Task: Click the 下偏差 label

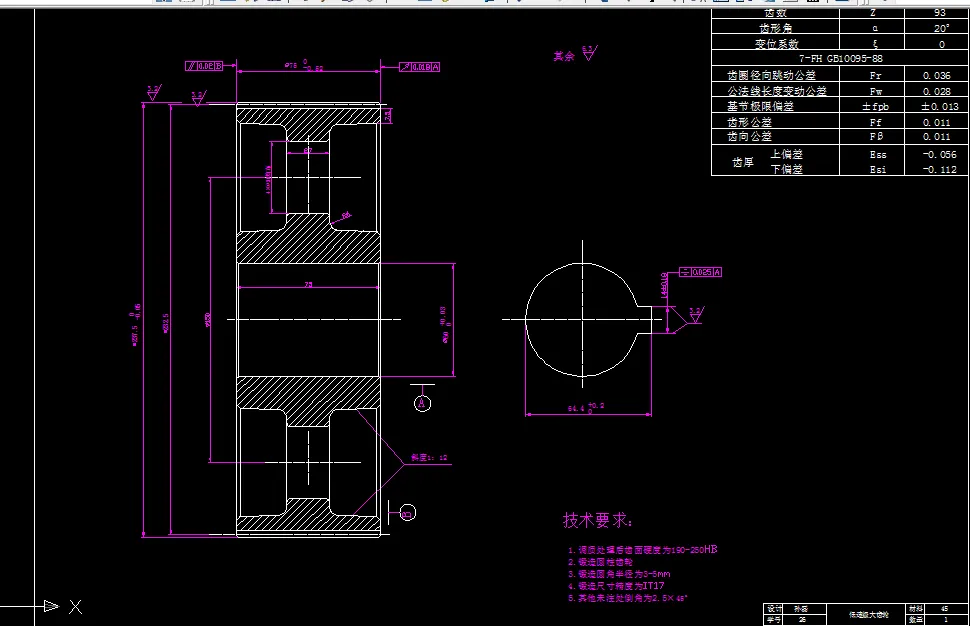Action: pyautogui.click(x=786, y=169)
